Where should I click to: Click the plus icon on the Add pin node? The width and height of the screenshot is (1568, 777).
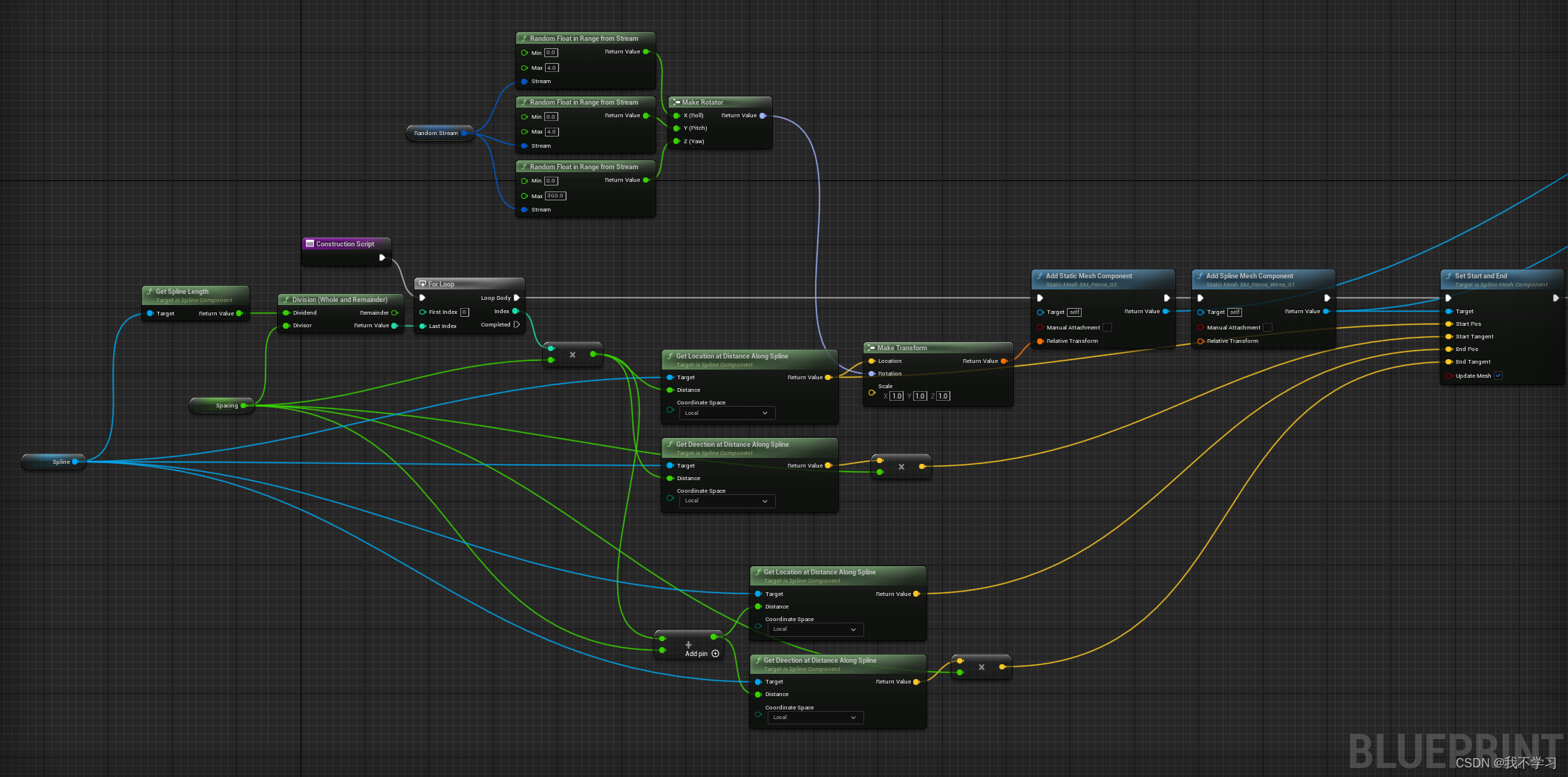pos(688,644)
